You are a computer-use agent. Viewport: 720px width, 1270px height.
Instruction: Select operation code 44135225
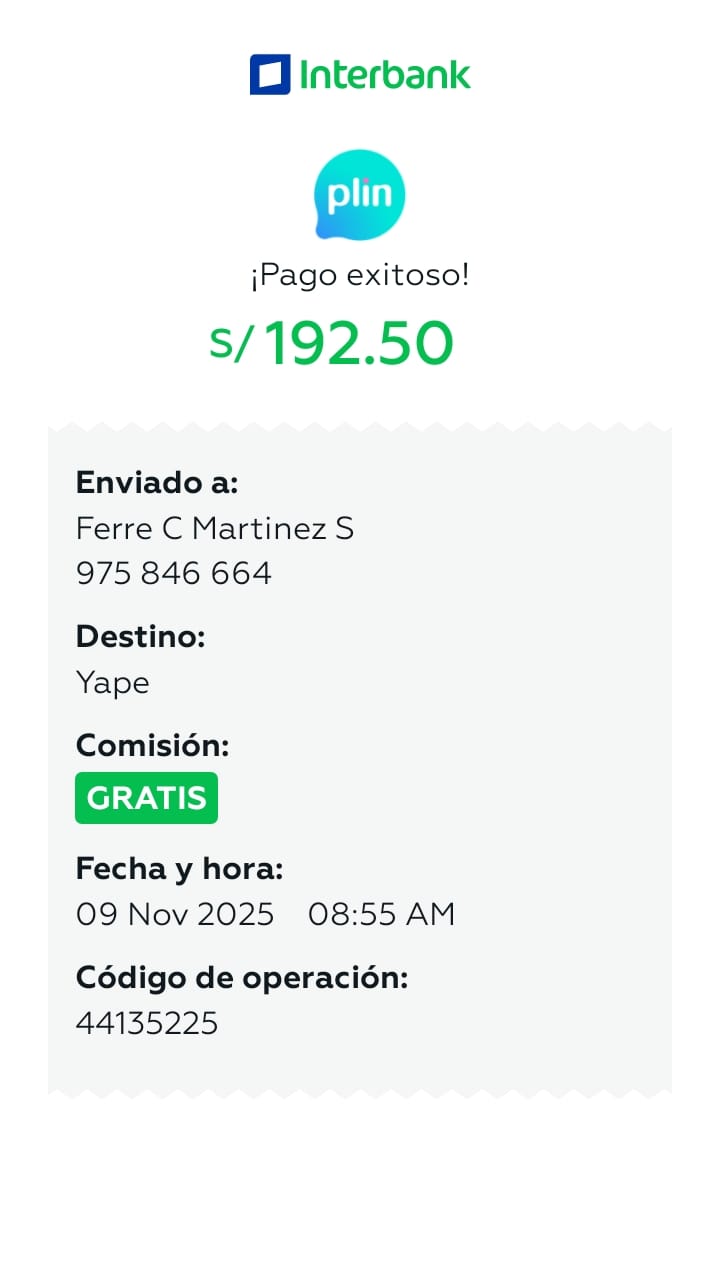pos(147,1023)
